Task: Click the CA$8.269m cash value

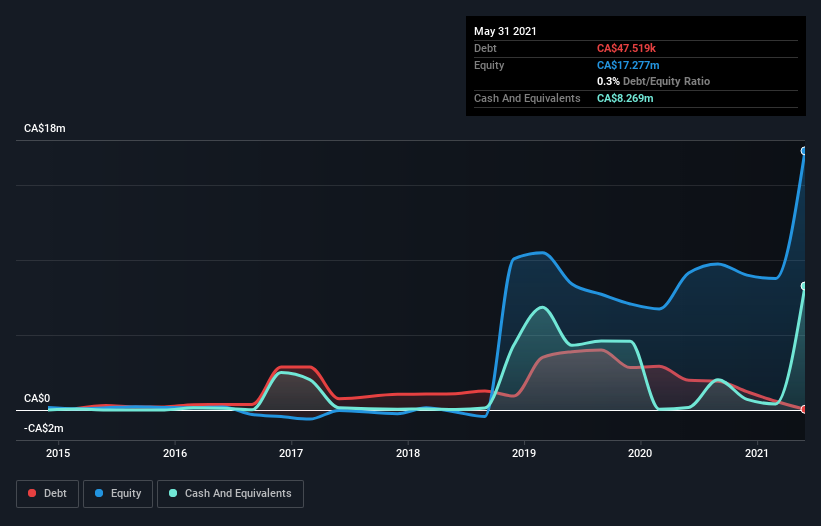Action: (x=625, y=98)
